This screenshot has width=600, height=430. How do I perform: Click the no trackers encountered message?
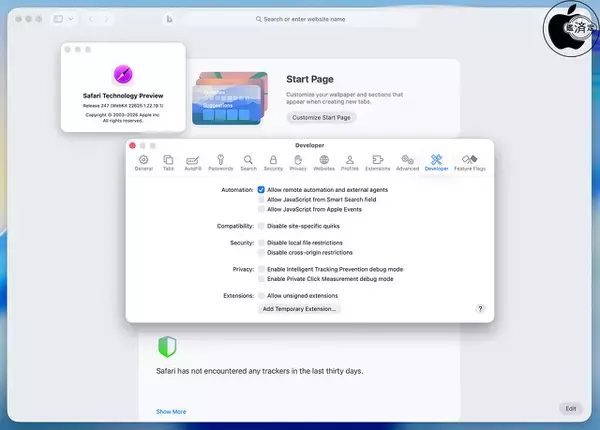[x=259, y=371]
